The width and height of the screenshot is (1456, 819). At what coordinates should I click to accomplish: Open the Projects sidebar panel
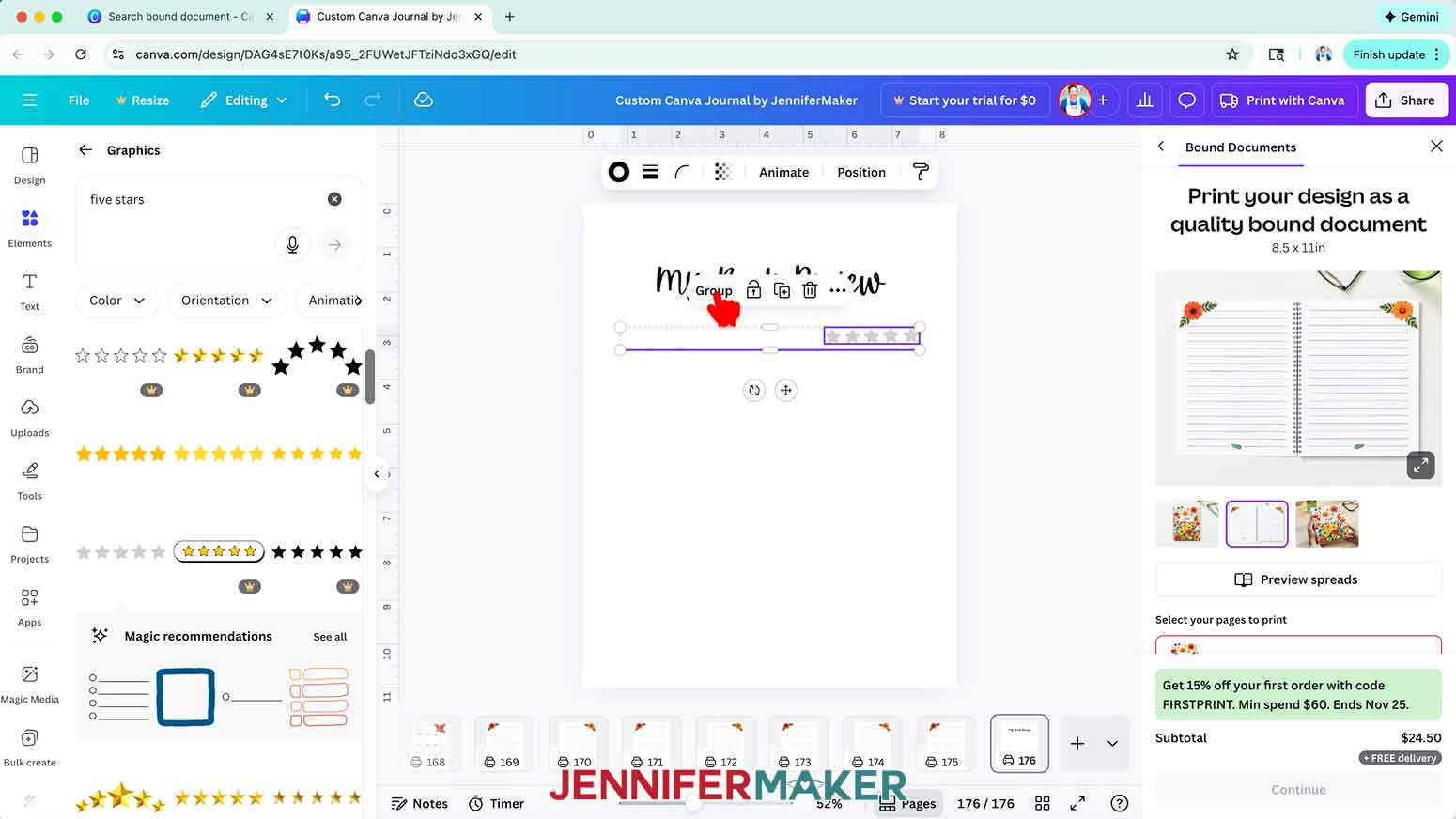(29, 544)
